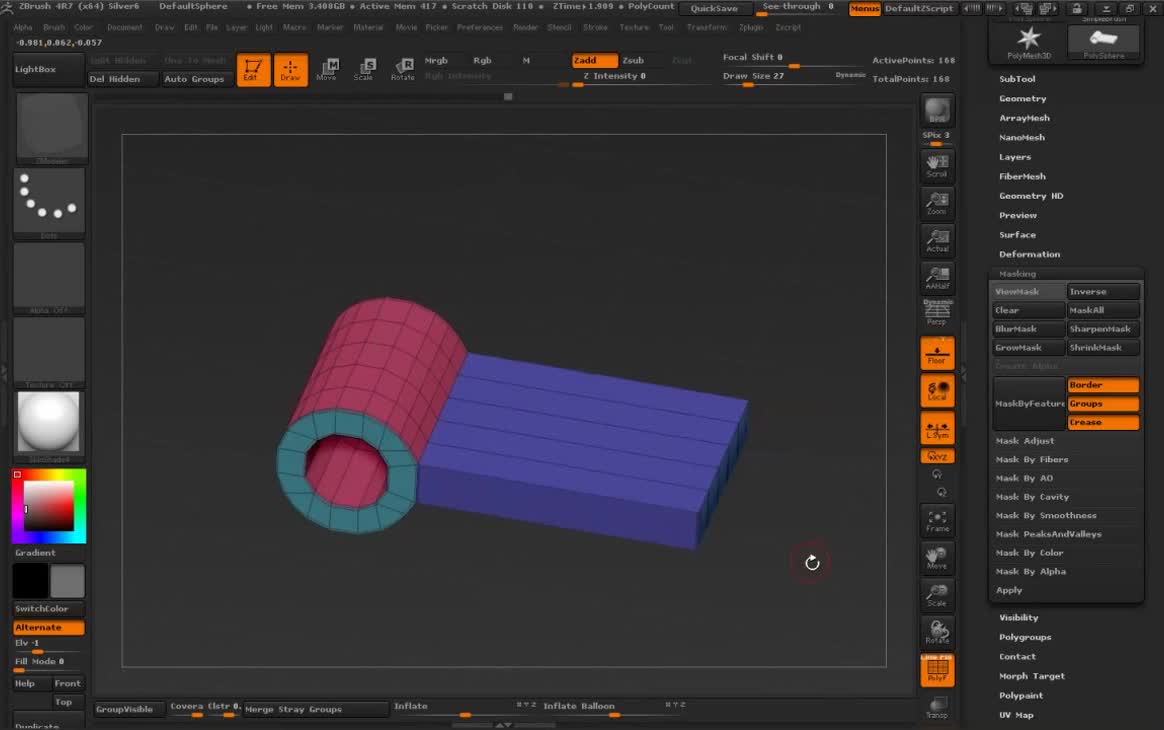The image size is (1164, 730).
Task: Toggle L.Sym local symmetry
Action: (x=938, y=429)
